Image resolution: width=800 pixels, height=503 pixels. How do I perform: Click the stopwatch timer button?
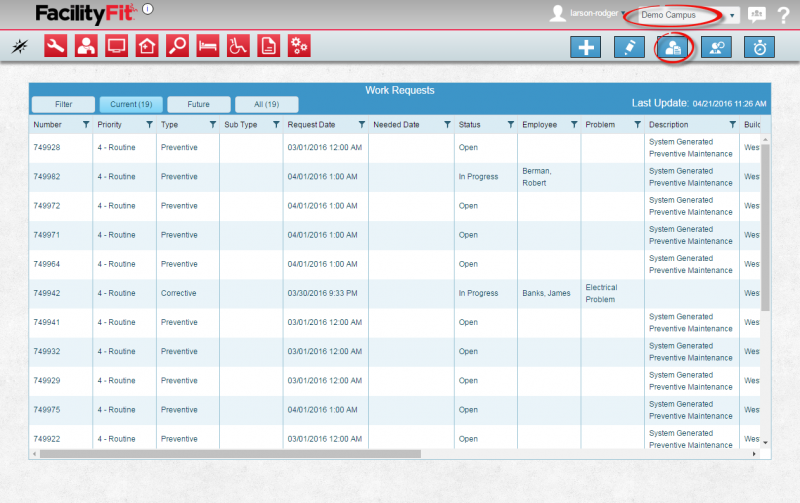tap(760, 47)
